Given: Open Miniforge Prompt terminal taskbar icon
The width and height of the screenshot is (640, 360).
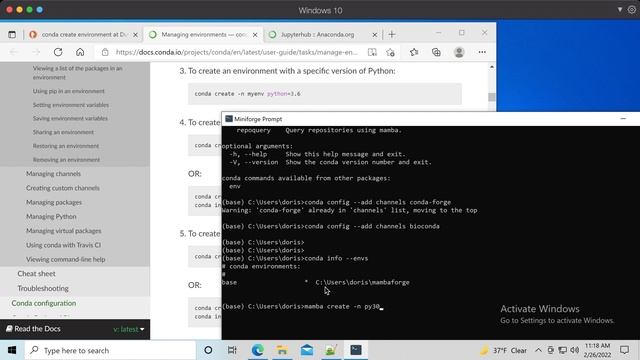Looking at the screenshot, I should pyautogui.click(x=356, y=350).
